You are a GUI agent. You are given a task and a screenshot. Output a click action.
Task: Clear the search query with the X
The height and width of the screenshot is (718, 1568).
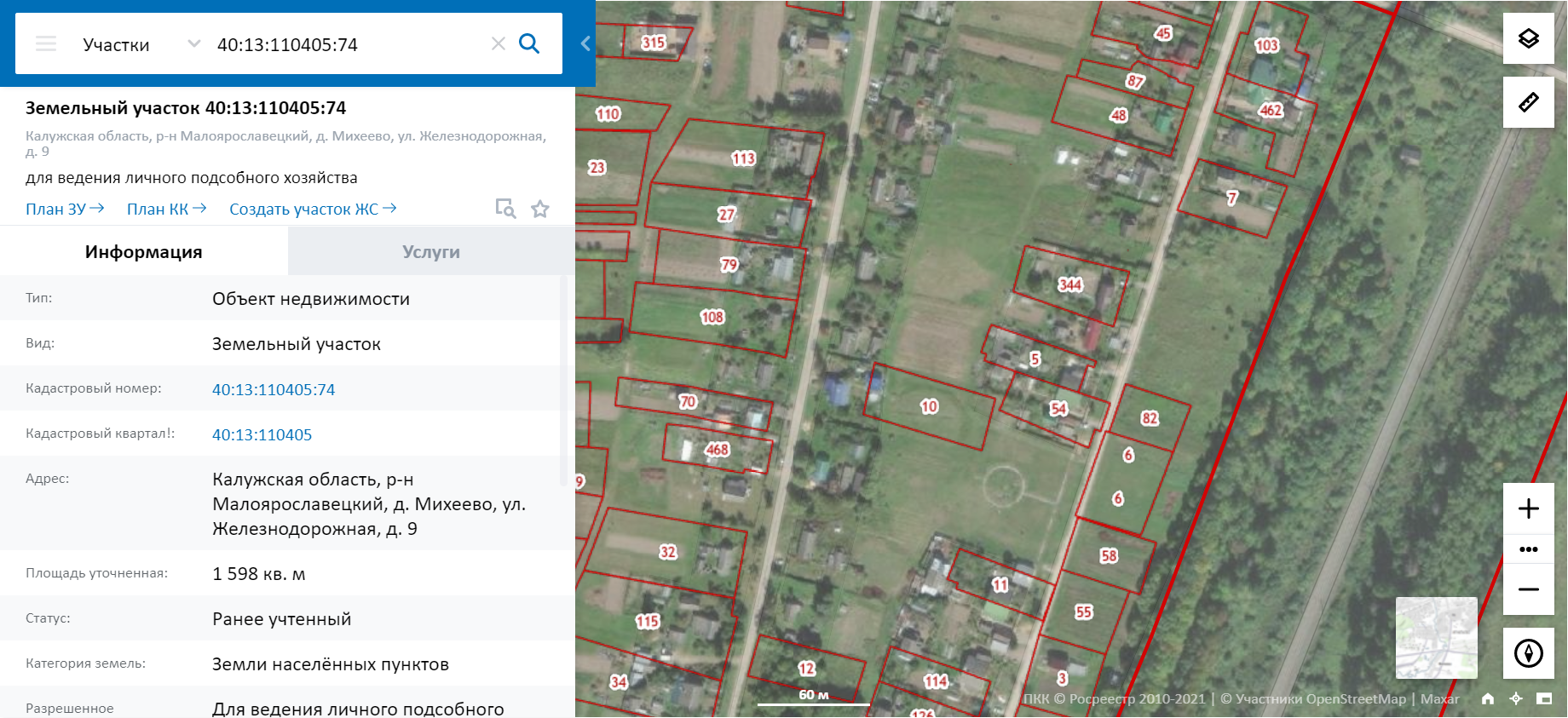coord(499,43)
